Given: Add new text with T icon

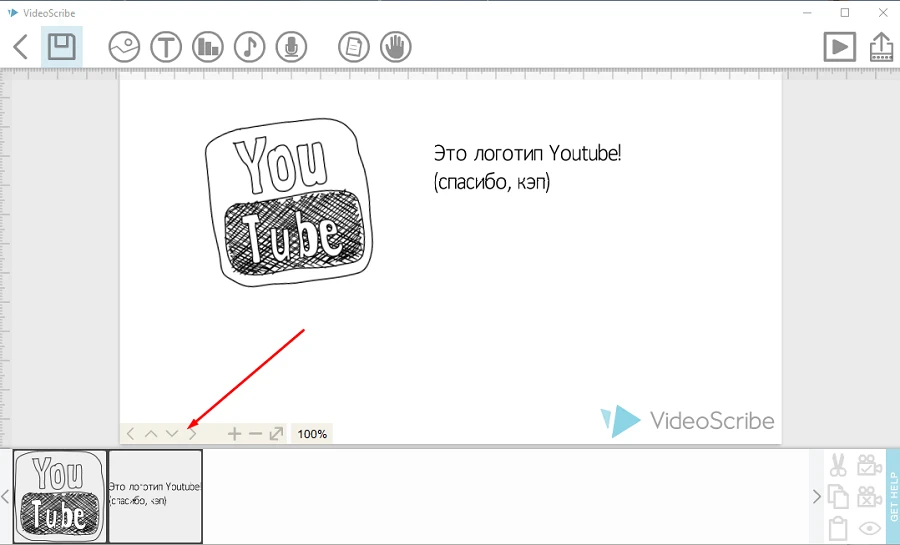Looking at the screenshot, I should [166, 46].
